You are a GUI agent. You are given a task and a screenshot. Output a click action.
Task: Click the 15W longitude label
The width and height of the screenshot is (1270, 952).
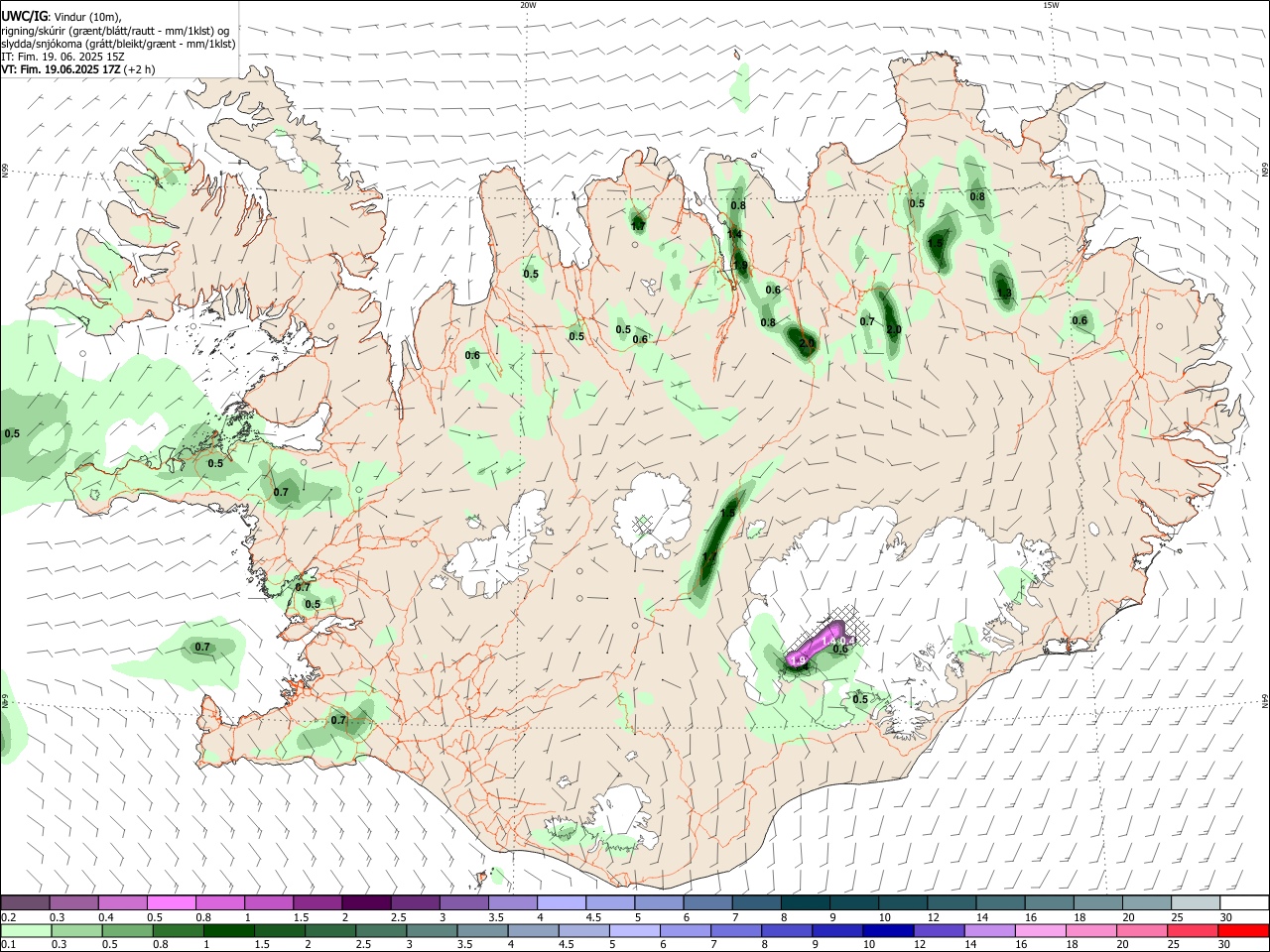click(1050, 5)
